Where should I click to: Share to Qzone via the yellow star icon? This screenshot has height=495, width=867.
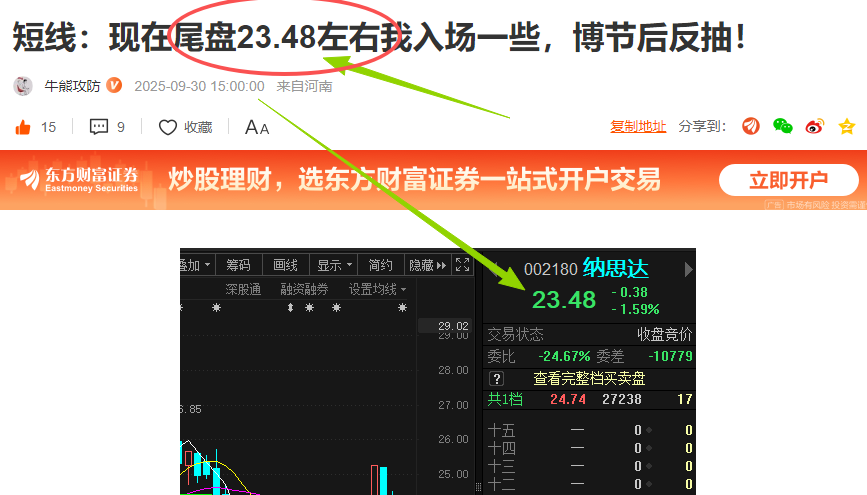click(847, 127)
